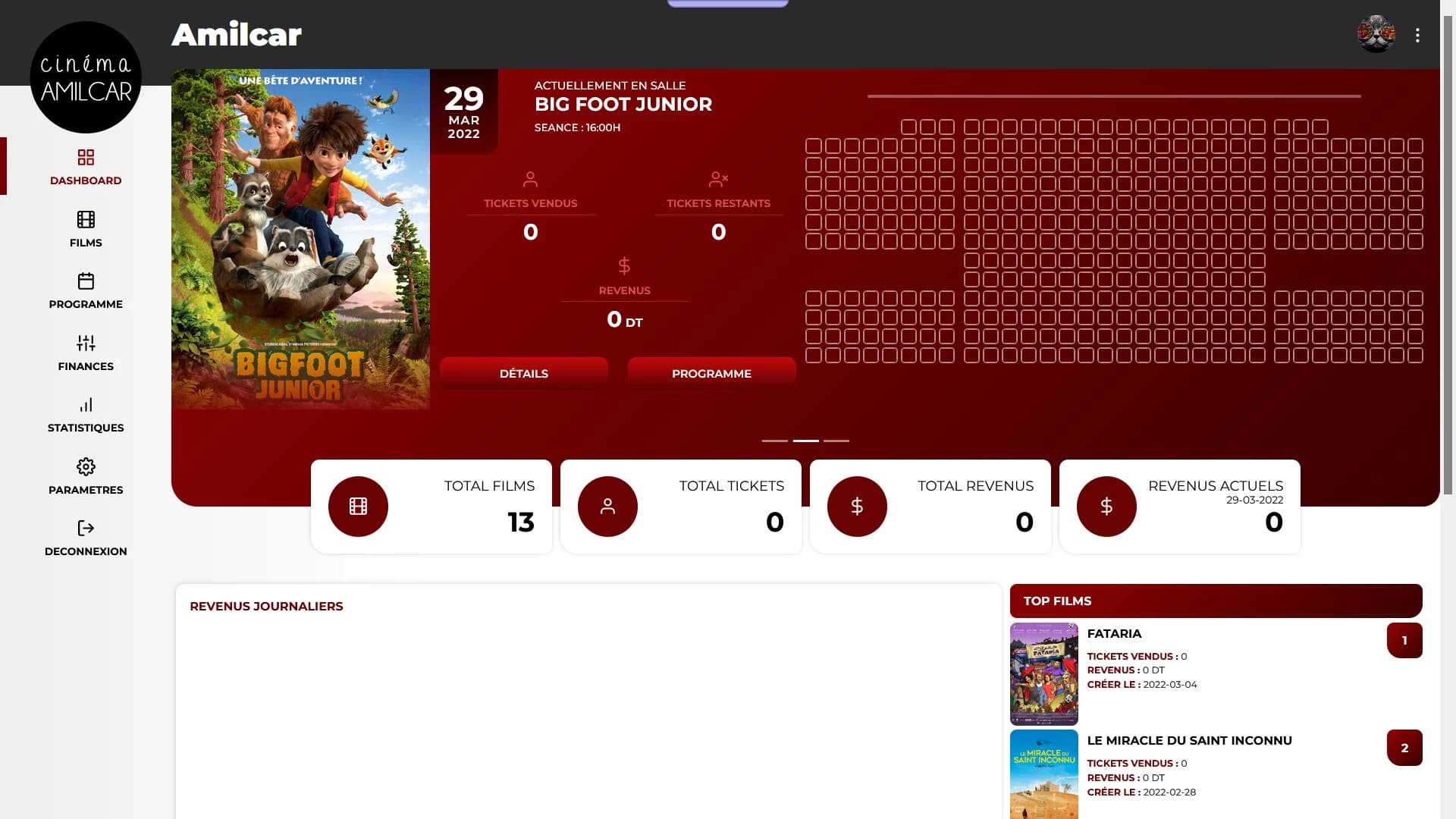Click the TOP FILMS header bar
Viewport: 1456px width, 819px height.
[x=1216, y=601]
